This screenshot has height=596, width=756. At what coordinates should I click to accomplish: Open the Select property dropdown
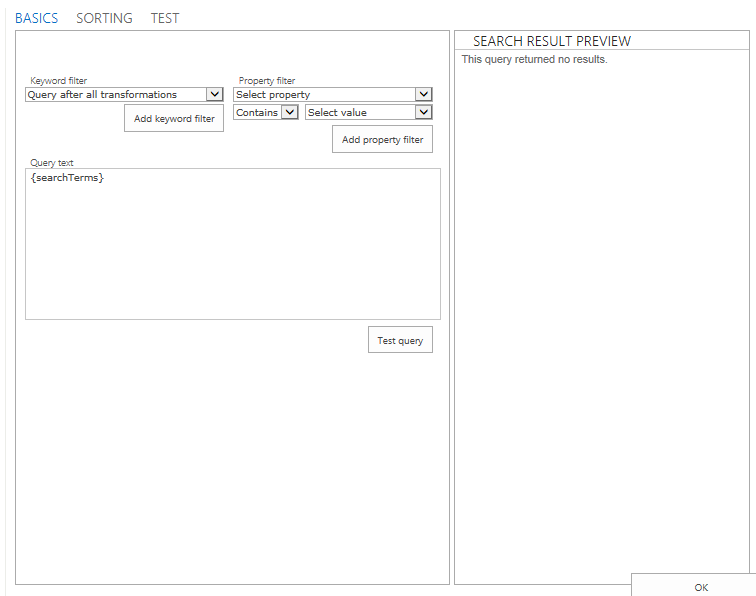click(333, 95)
